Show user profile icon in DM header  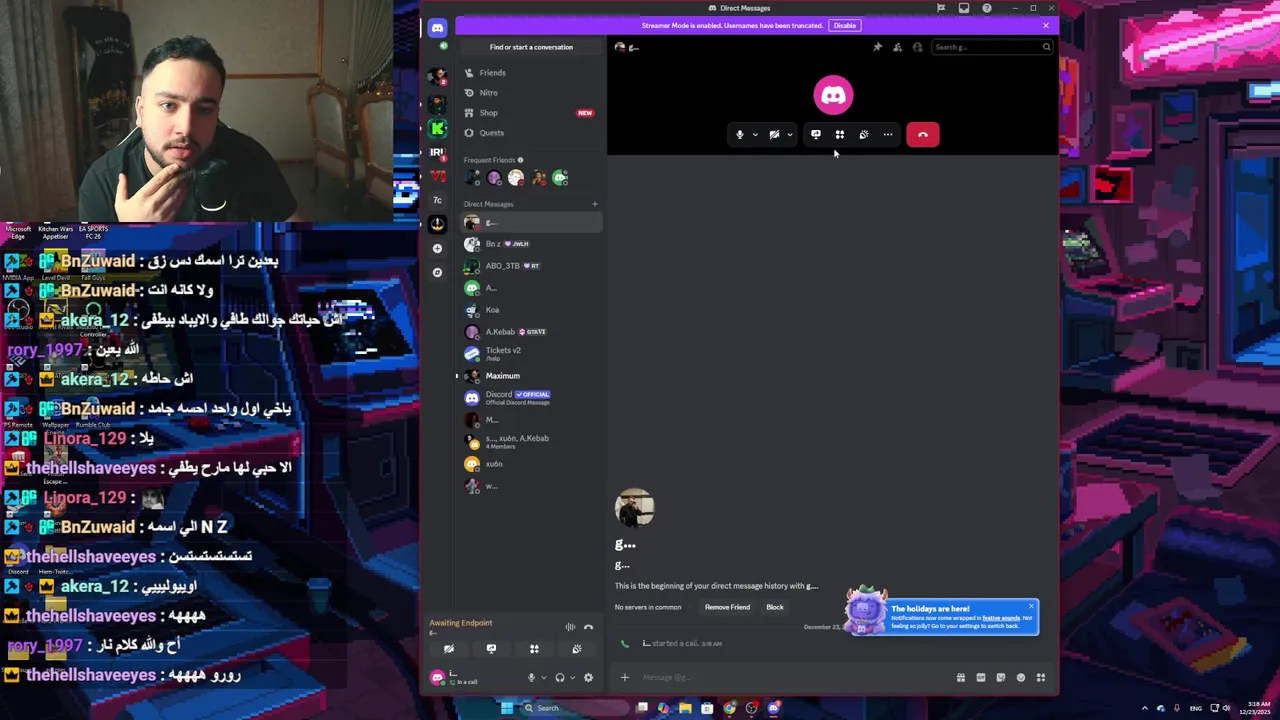917,47
